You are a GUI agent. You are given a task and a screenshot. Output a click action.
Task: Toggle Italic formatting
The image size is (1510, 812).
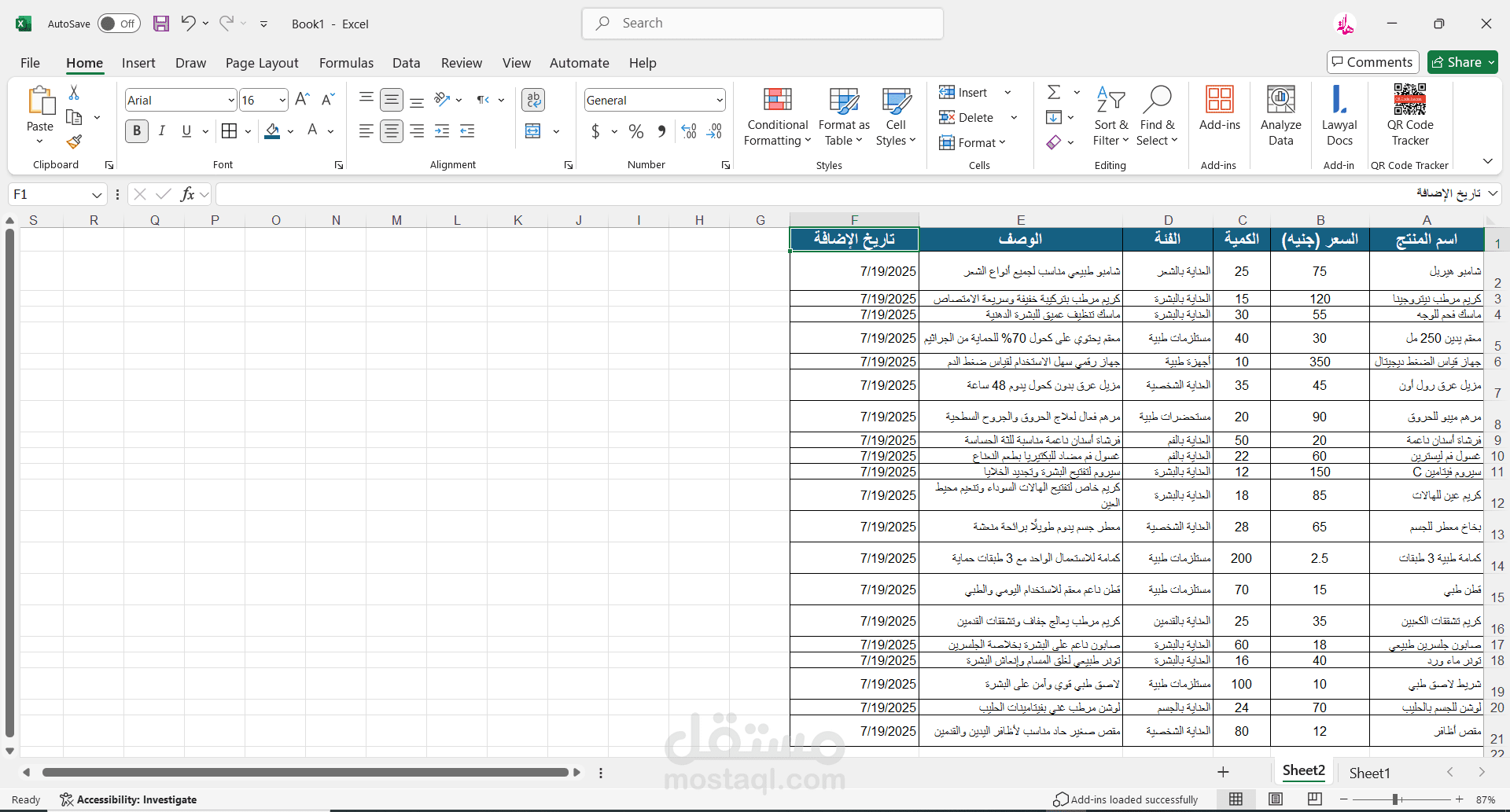[161, 131]
